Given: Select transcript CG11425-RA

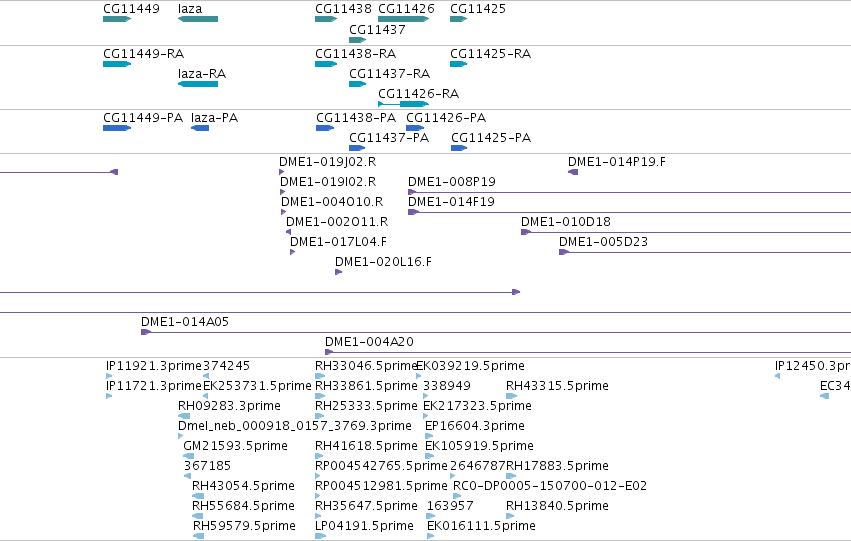Looking at the screenshot, I should (459, 64).
